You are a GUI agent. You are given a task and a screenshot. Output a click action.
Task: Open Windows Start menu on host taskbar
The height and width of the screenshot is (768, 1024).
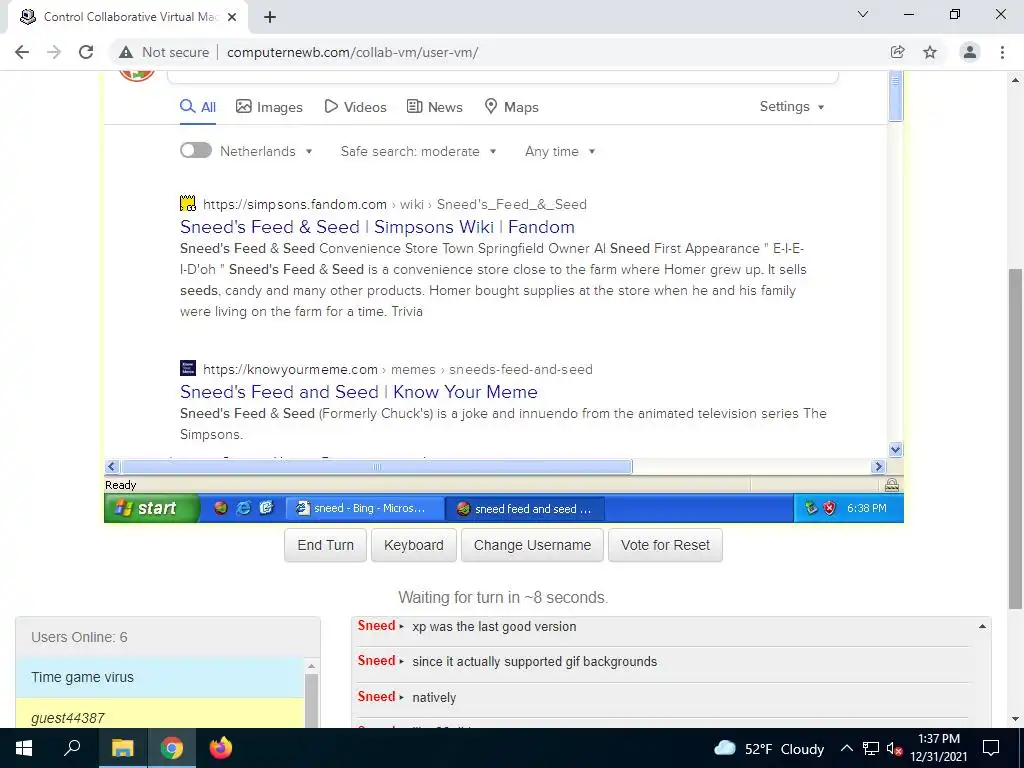[x=24, y=748]
